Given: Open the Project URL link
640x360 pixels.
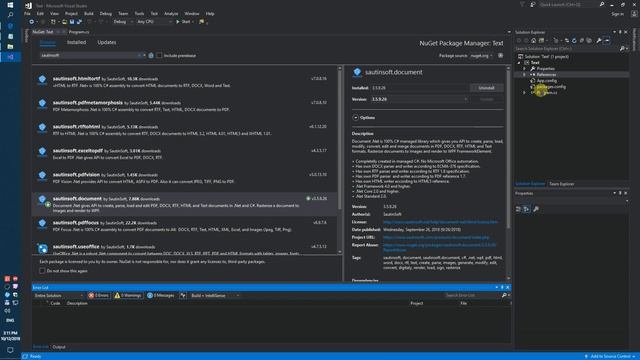Looking at the screenshot, I should [436, 237].
